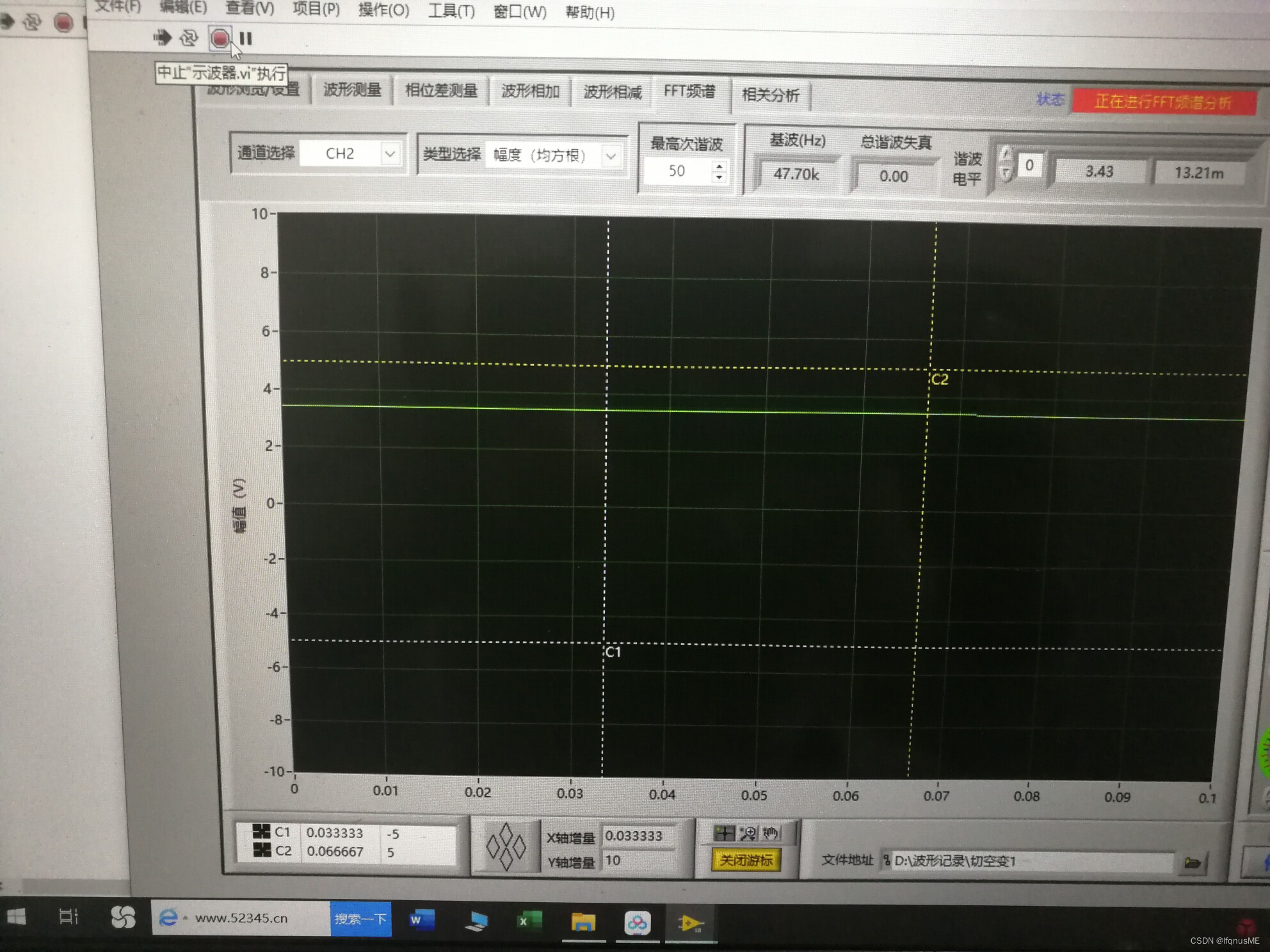The width and height of the screenshot is (1270, 952).
Task: Click the 搜索一下 search button in taskbar
Action: point(360,919)
